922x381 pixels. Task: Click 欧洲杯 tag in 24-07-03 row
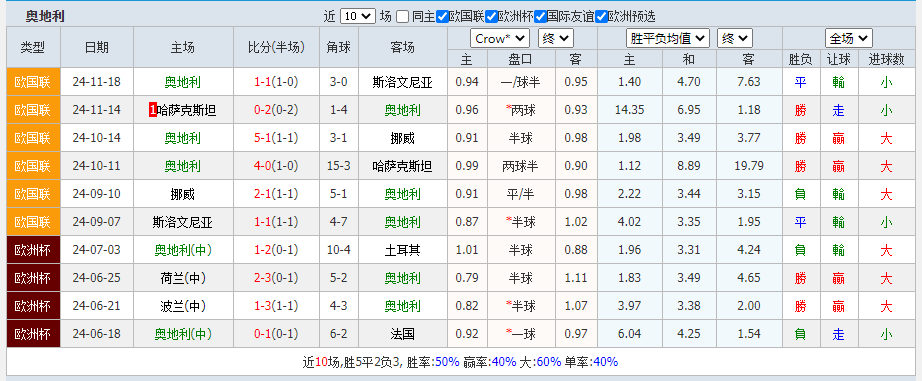point(34,250)
